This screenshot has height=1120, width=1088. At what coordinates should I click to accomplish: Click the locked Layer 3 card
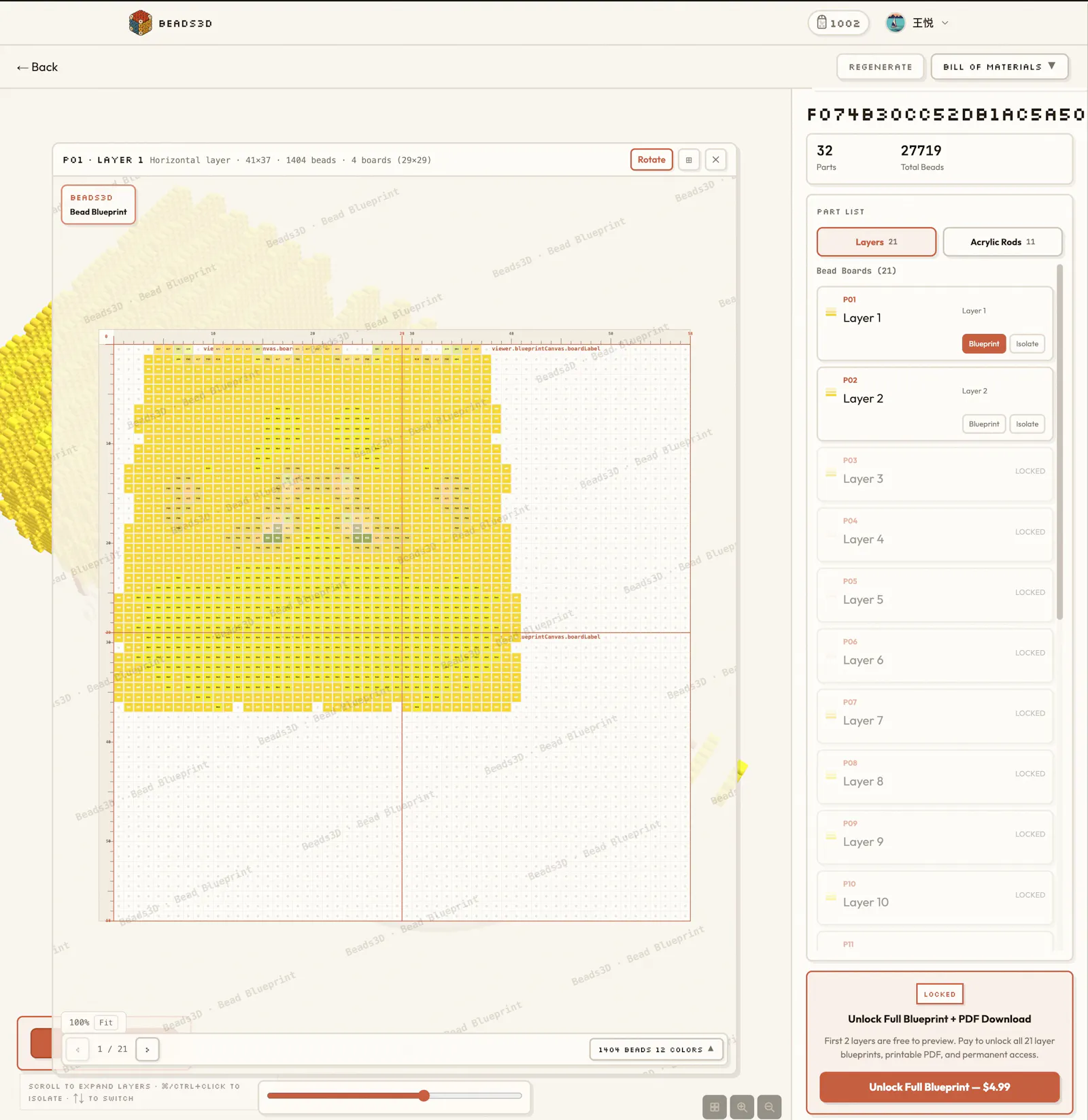(x=935, y=474)
